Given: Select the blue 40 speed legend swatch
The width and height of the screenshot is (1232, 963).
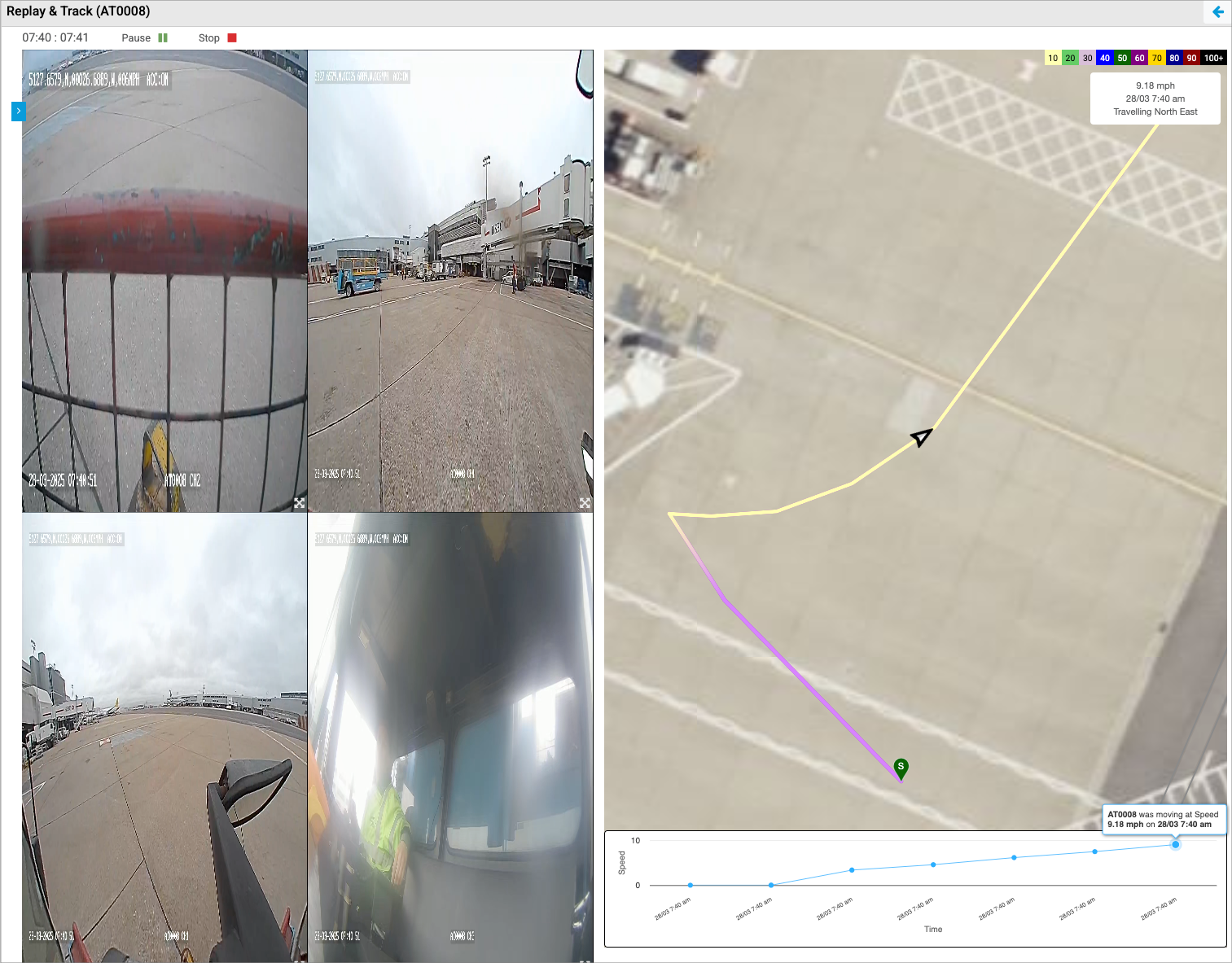Looking at the screenshot, I should point(1105,58).
